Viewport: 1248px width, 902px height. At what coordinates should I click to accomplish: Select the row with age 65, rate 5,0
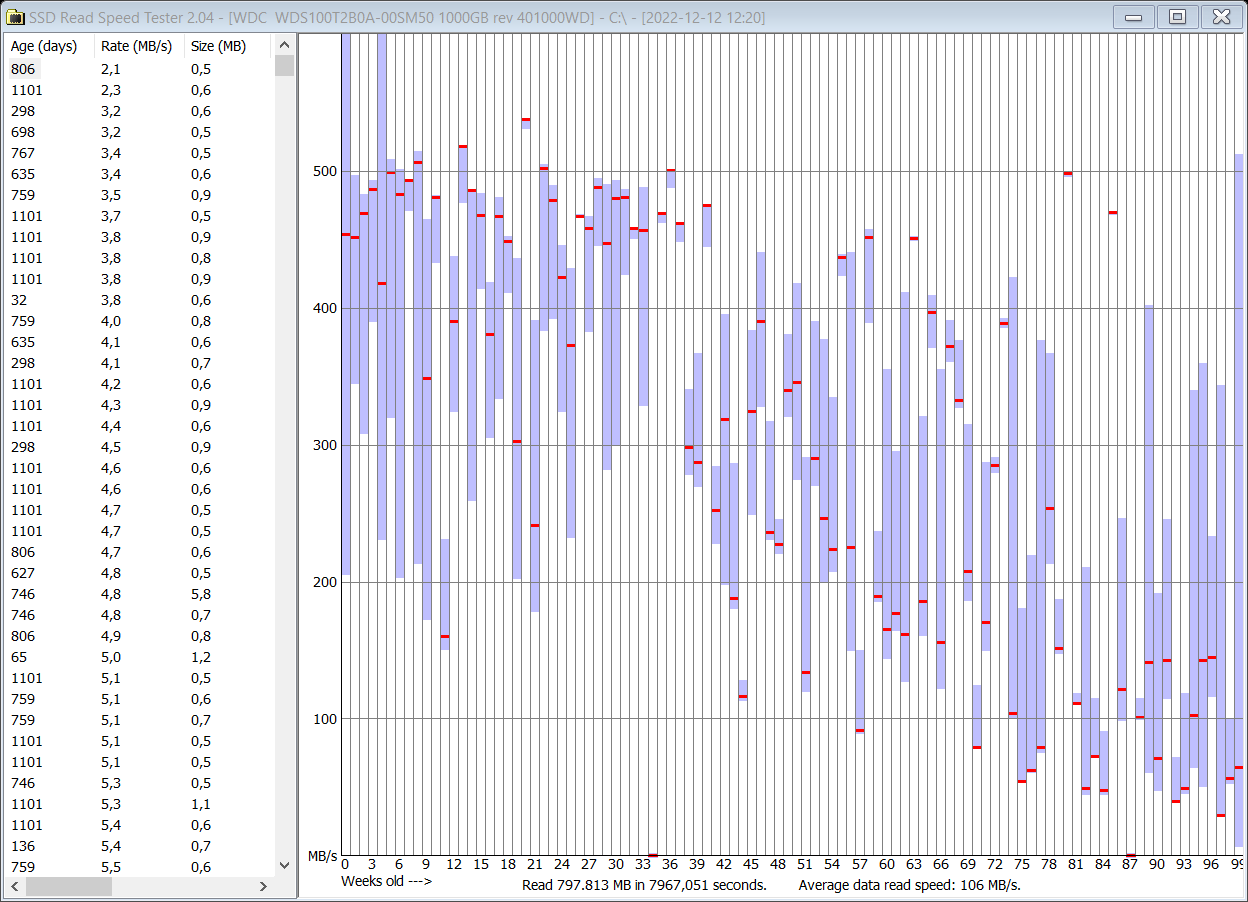point(140,657)
